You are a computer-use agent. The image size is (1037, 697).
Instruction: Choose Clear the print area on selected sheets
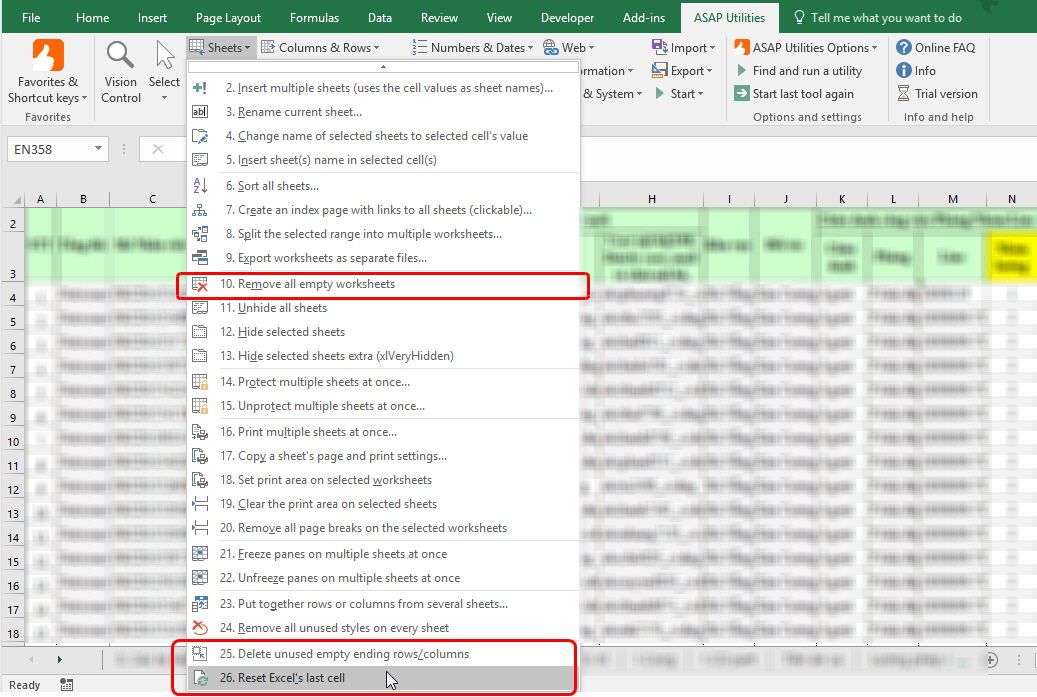pos(383,504)
